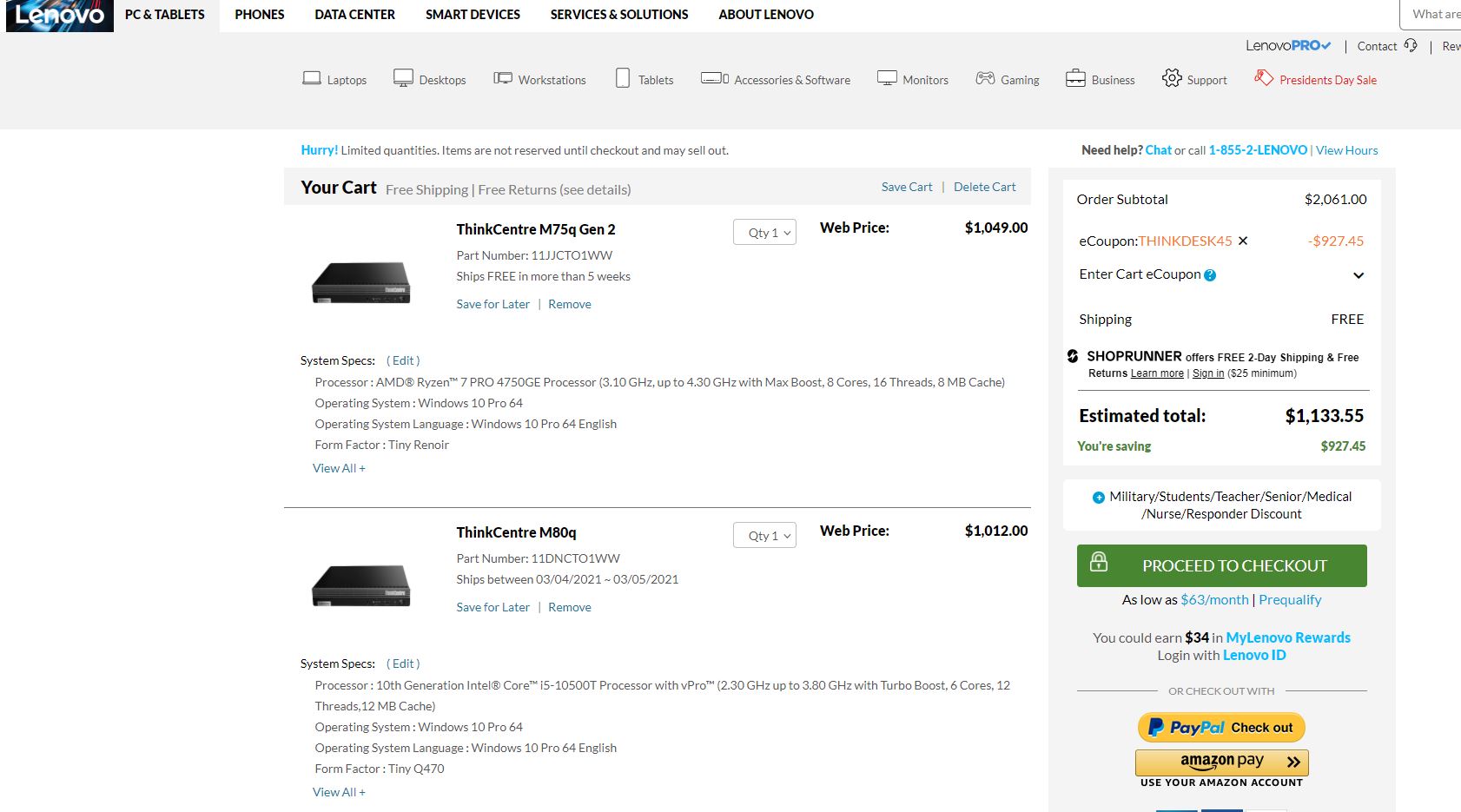Open quantity dropdown for ThinkCentre M80q
Image resolution: width=1461 pixels, height=812 pixels.
765,536
